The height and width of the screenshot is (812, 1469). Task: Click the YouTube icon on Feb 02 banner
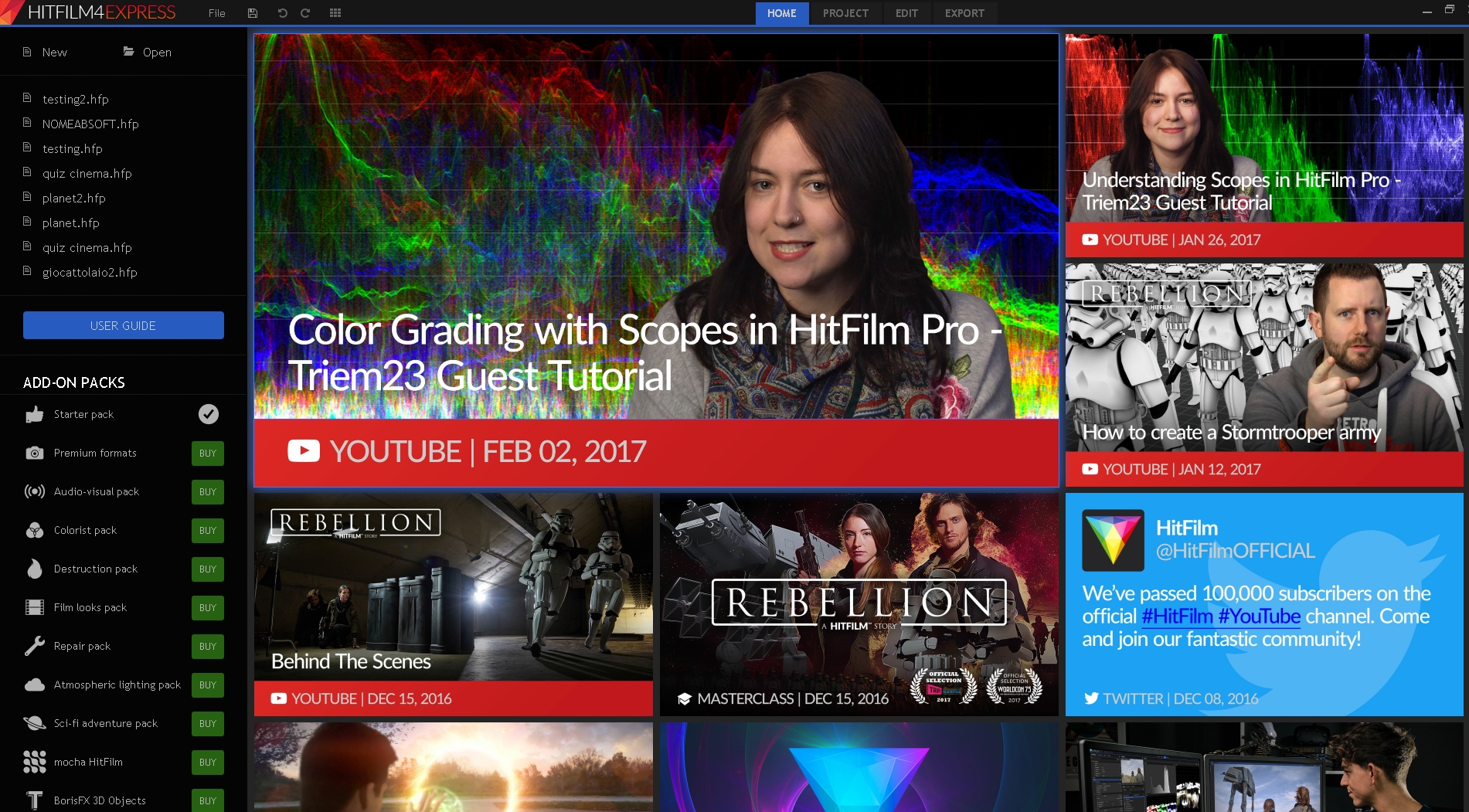(x=304, y=451)
